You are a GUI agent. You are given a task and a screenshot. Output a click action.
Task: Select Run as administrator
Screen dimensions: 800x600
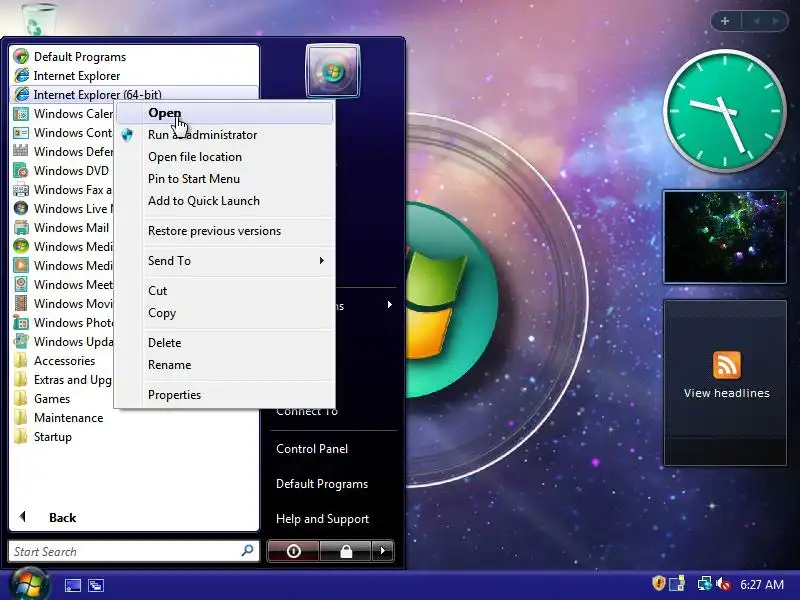pos(225,135)
